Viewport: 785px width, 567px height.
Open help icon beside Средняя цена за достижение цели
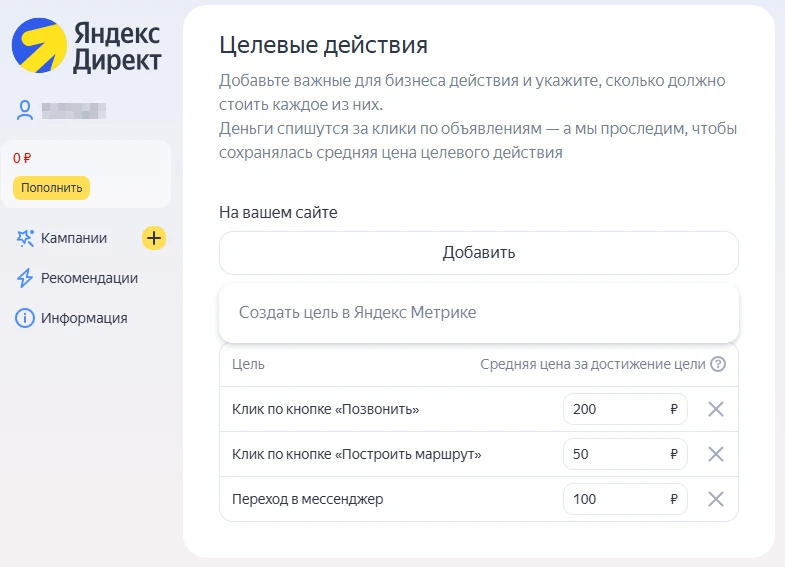(717, 364)
